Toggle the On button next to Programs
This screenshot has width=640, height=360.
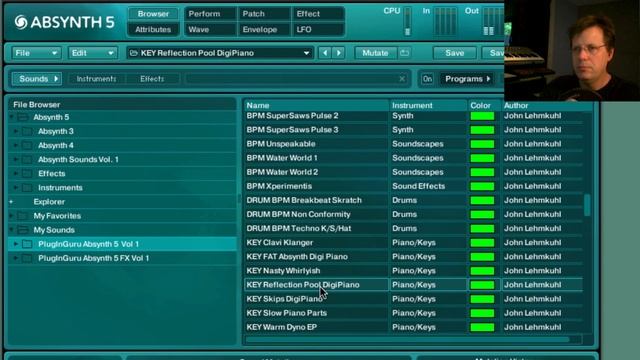point(427,79)
